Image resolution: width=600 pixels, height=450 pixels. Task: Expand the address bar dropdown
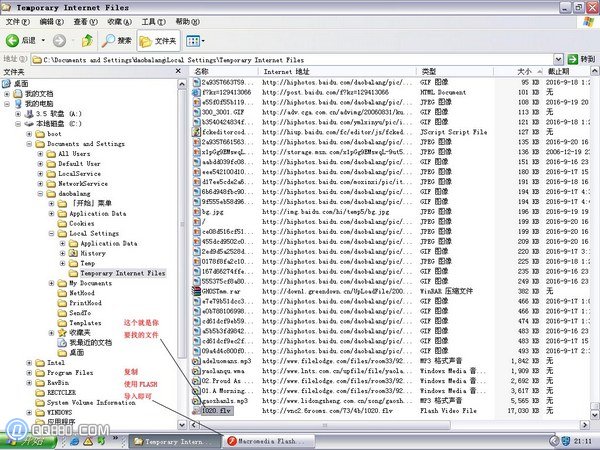[x=558, y=59]
